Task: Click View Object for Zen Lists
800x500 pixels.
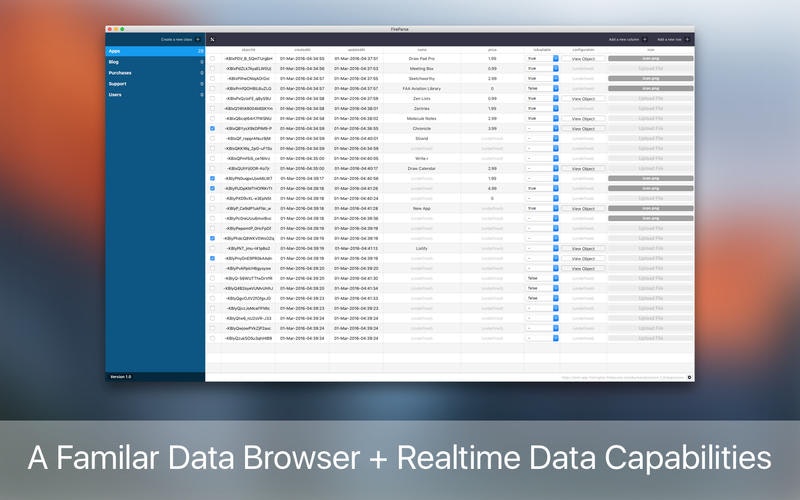Action: [583, 98]
